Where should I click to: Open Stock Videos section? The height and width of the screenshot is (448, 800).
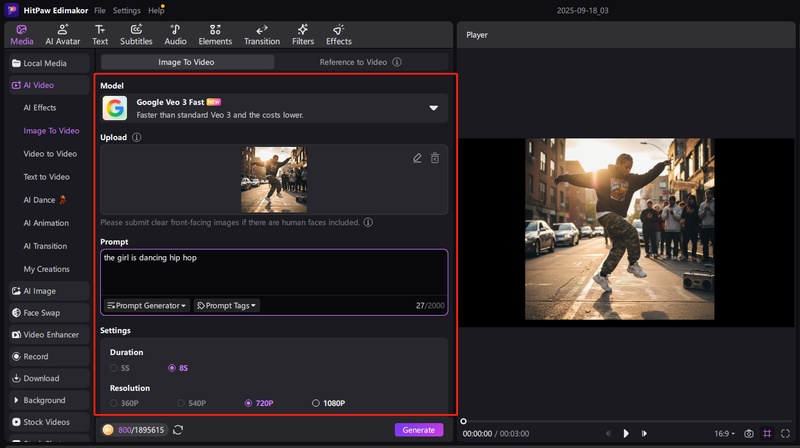49,422
